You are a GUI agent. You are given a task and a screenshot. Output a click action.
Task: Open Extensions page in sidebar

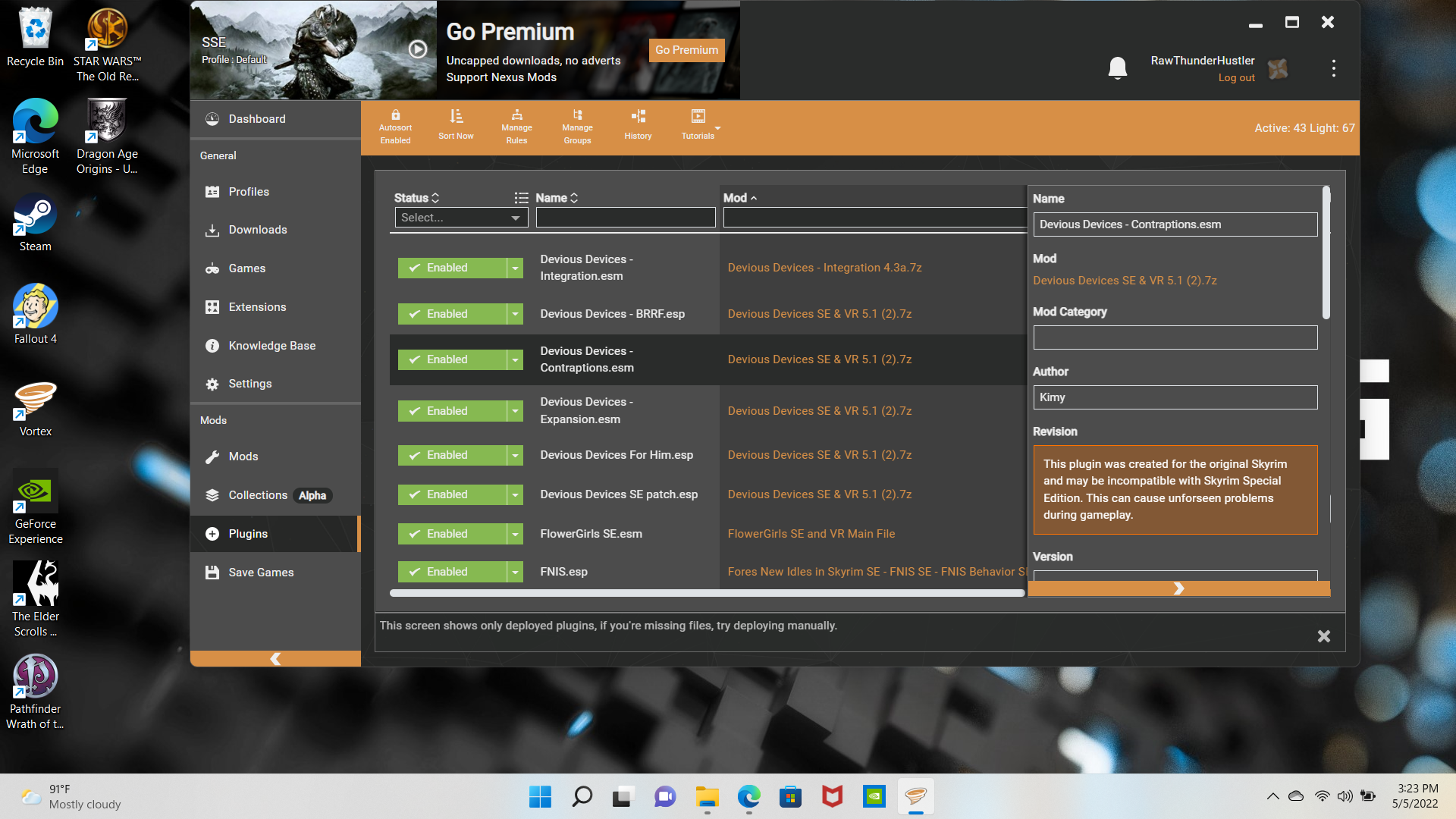click(x=275, y=307)
